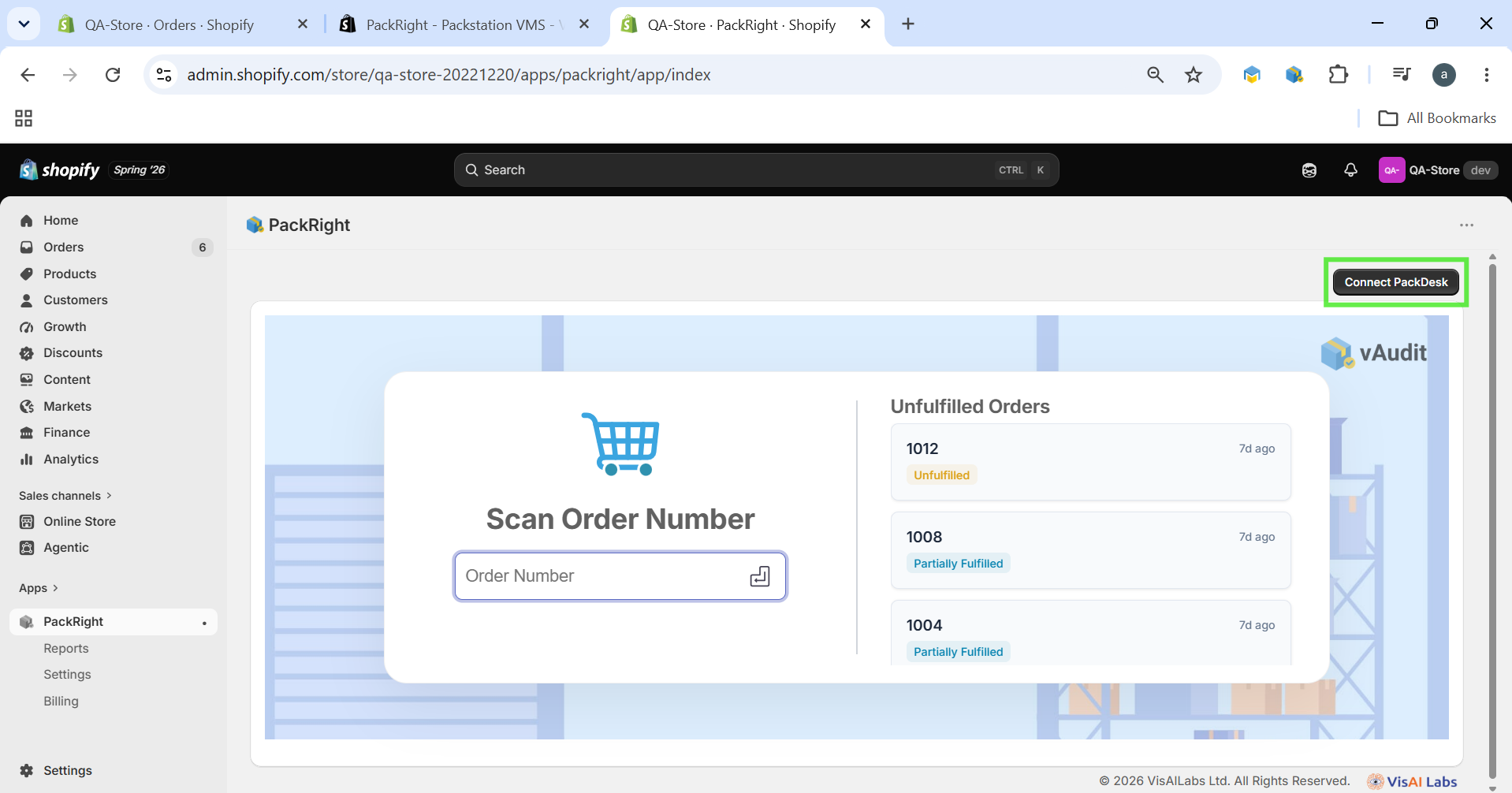The height and width of the screenshot is (793, 1512).
Task: Open the tab search dropdown
Action: (24, 24)
